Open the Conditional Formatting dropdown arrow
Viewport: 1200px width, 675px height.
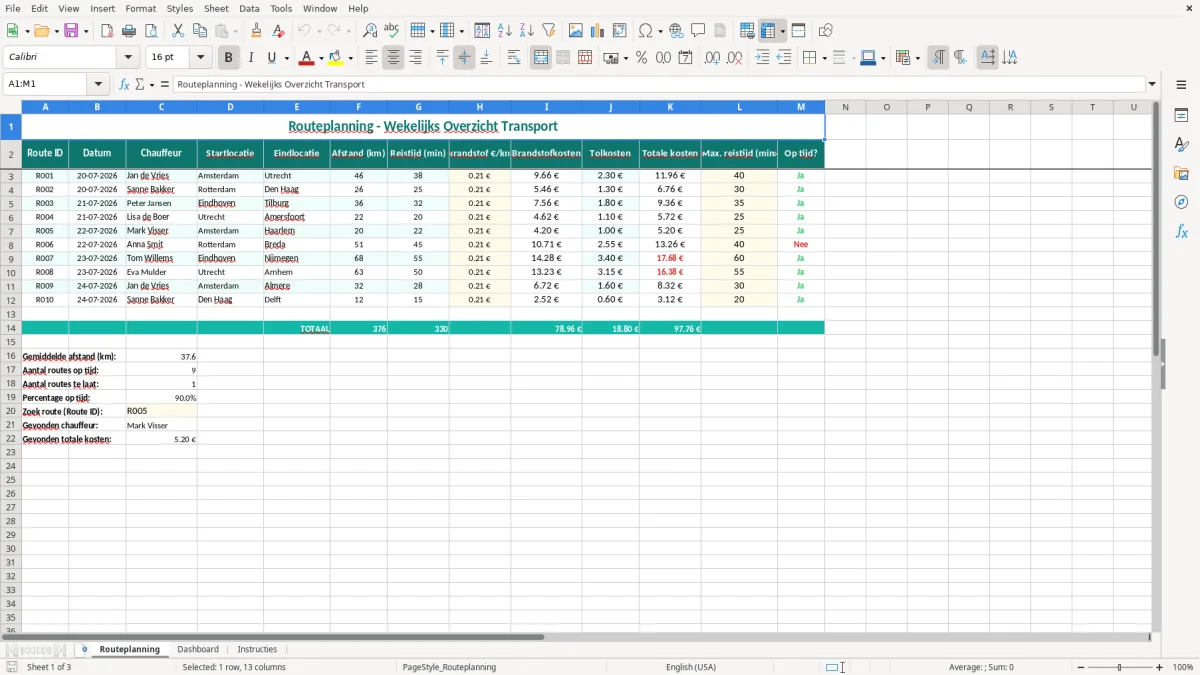(x=917, y=58)
